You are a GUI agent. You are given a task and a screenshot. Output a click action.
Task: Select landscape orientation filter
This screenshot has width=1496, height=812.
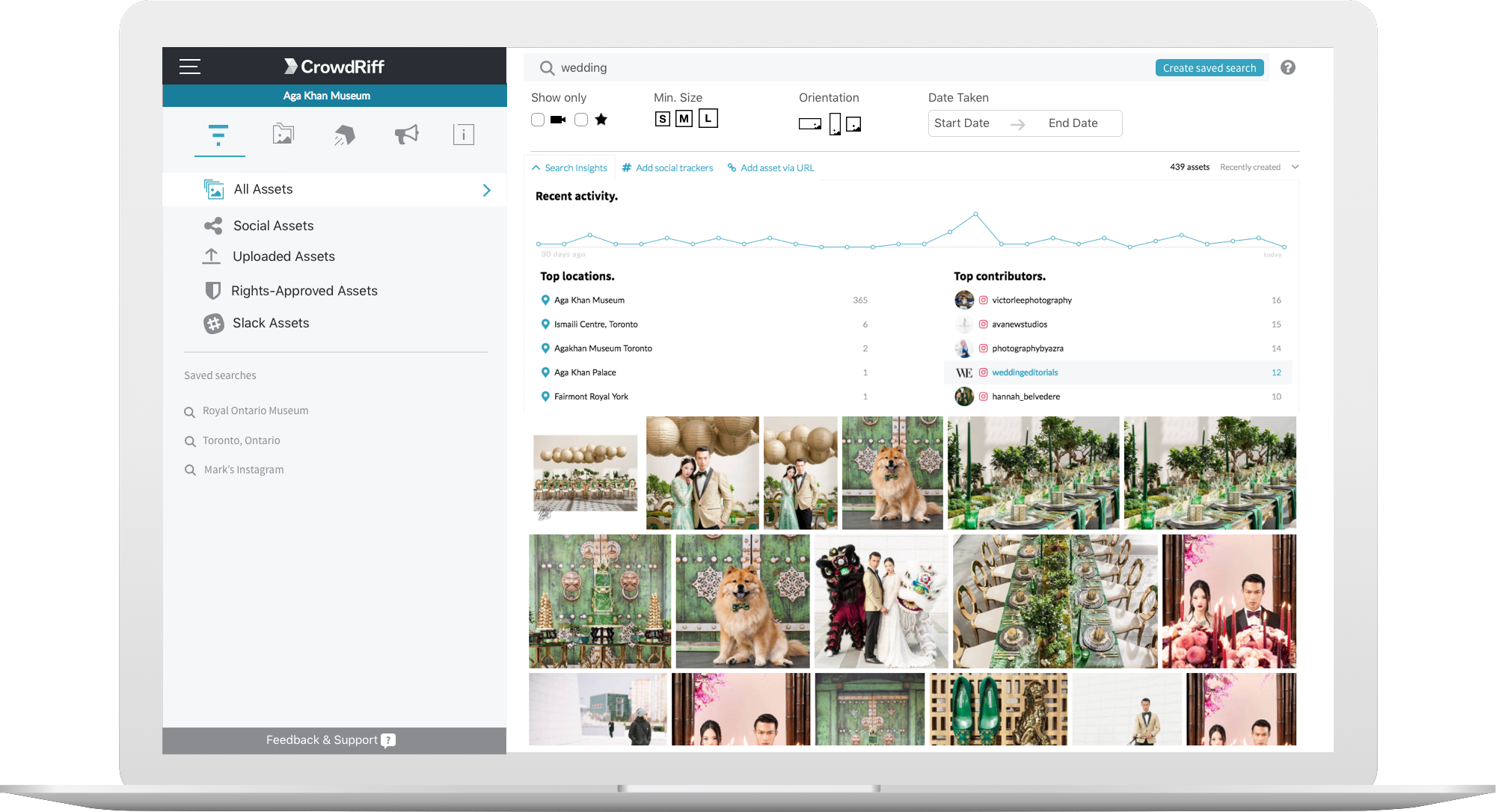(x=810, y=124)
